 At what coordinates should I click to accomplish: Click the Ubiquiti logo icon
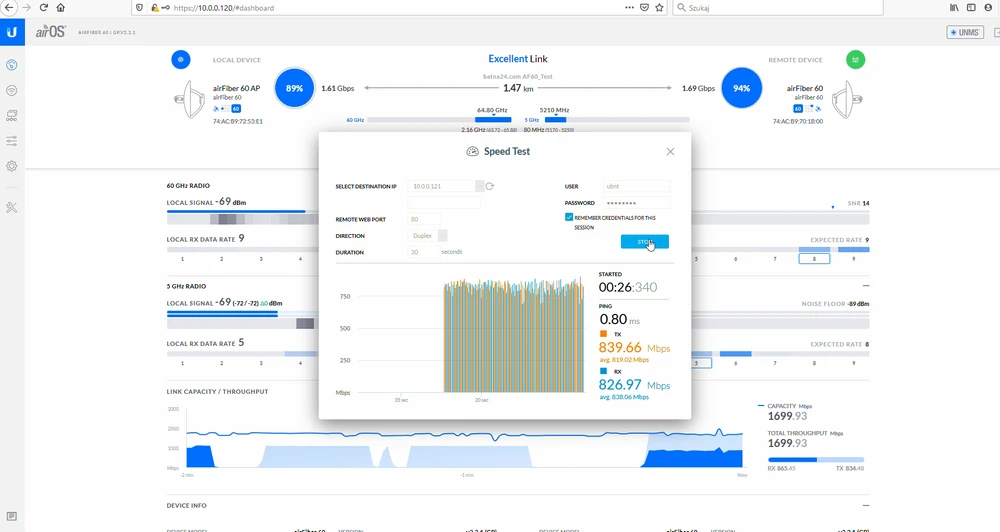(12, 32)
